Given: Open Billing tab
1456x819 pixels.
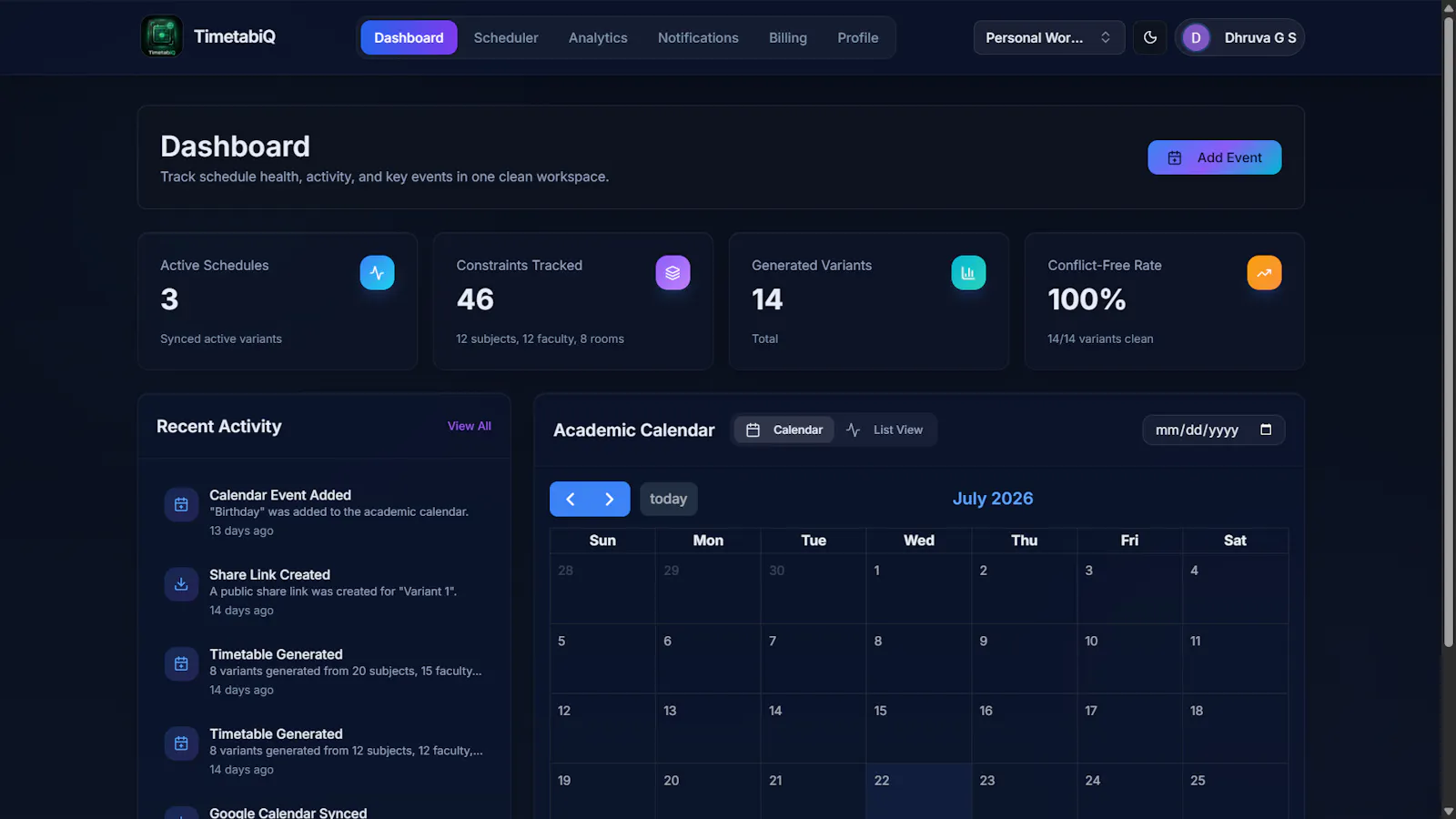Looking at the screenshot, I should (788, 37).
